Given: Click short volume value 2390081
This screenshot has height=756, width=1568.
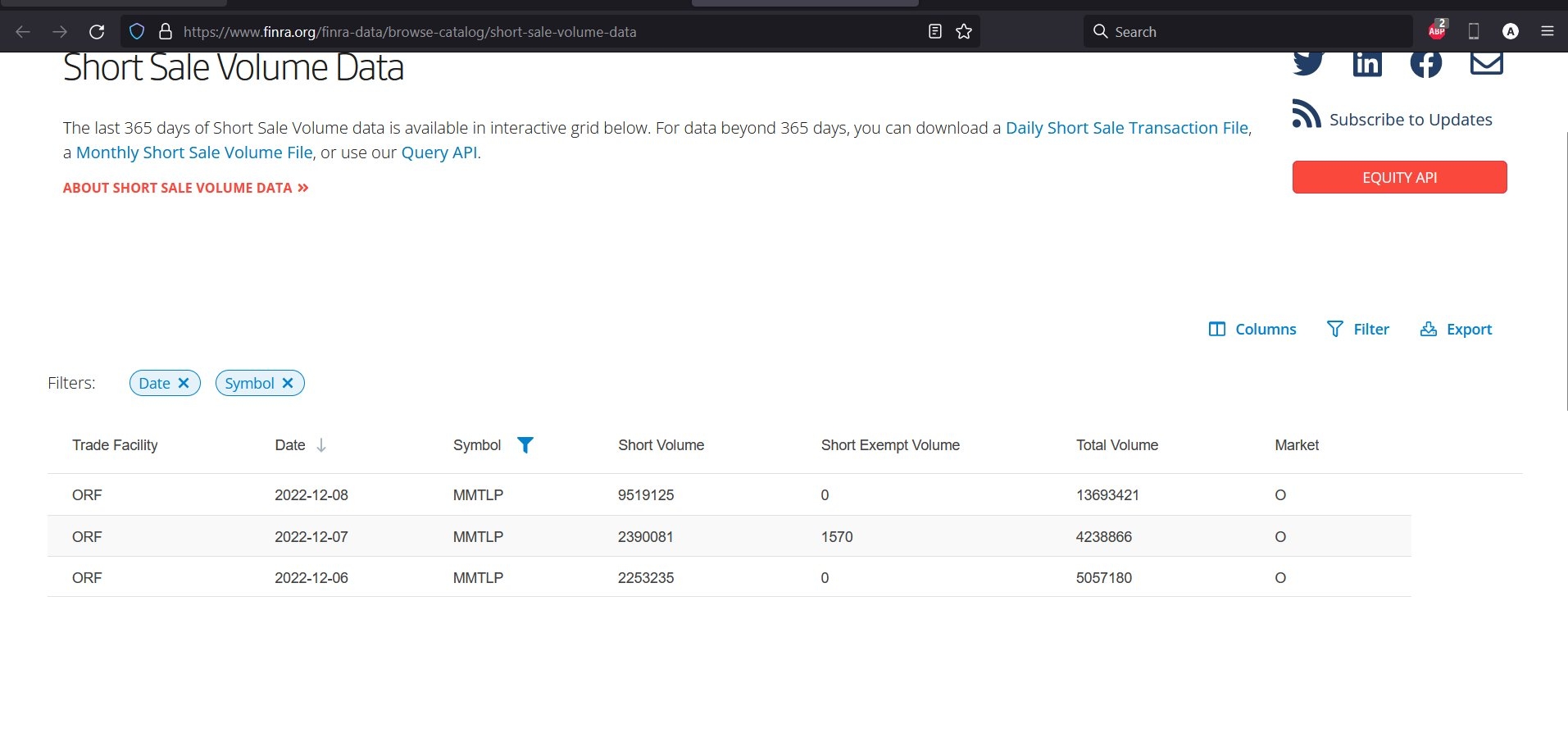Looking at the screenshot, I should [x=646, y=537].
